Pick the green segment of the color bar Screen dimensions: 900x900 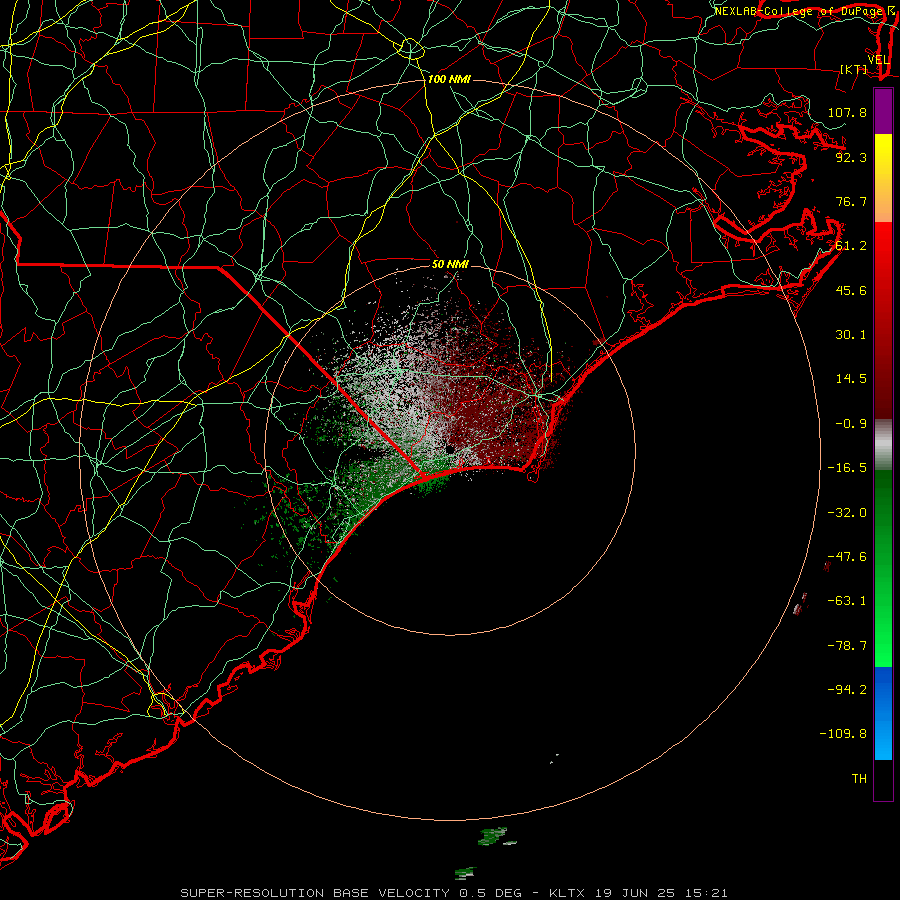pyautogui.click(x=883, y=568)
